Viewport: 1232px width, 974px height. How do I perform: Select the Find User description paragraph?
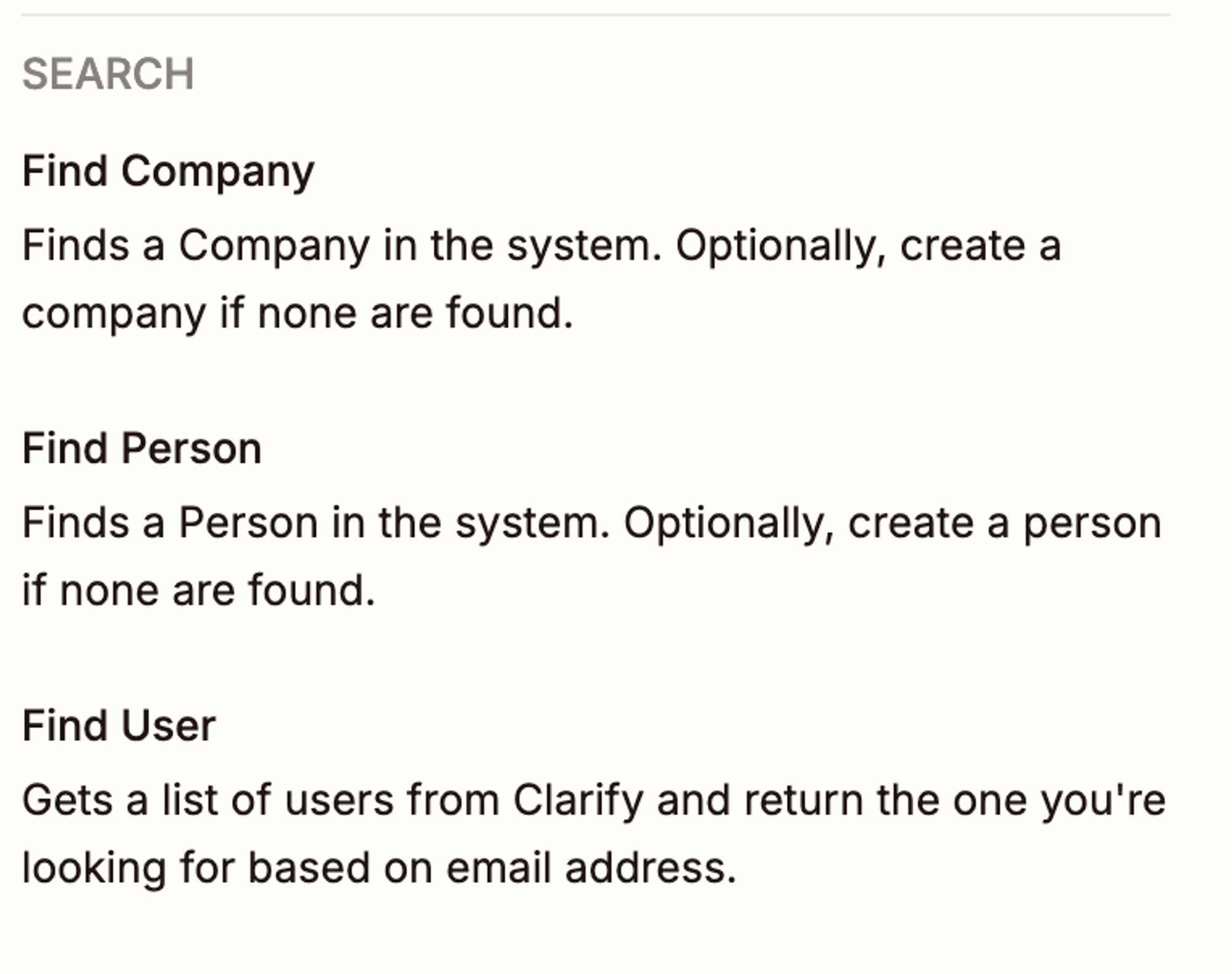point(594,834)
